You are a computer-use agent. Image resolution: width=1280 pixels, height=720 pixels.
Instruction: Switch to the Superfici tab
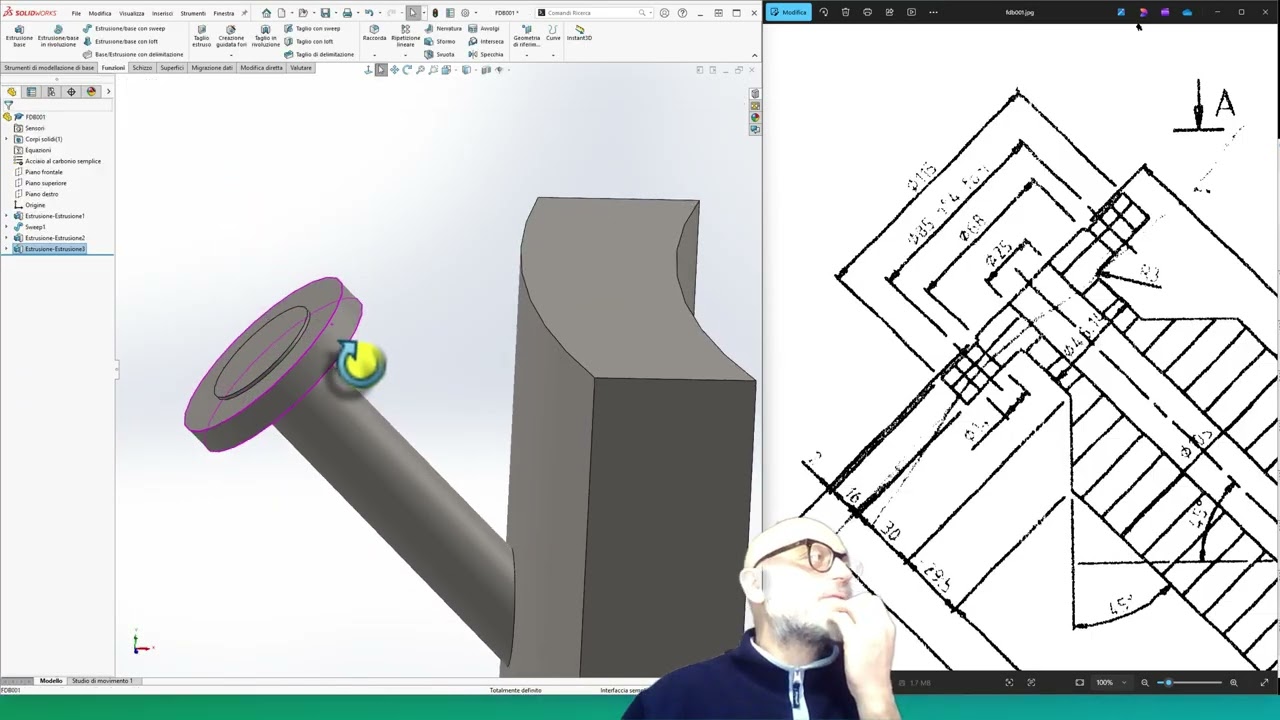click(172, 68)
